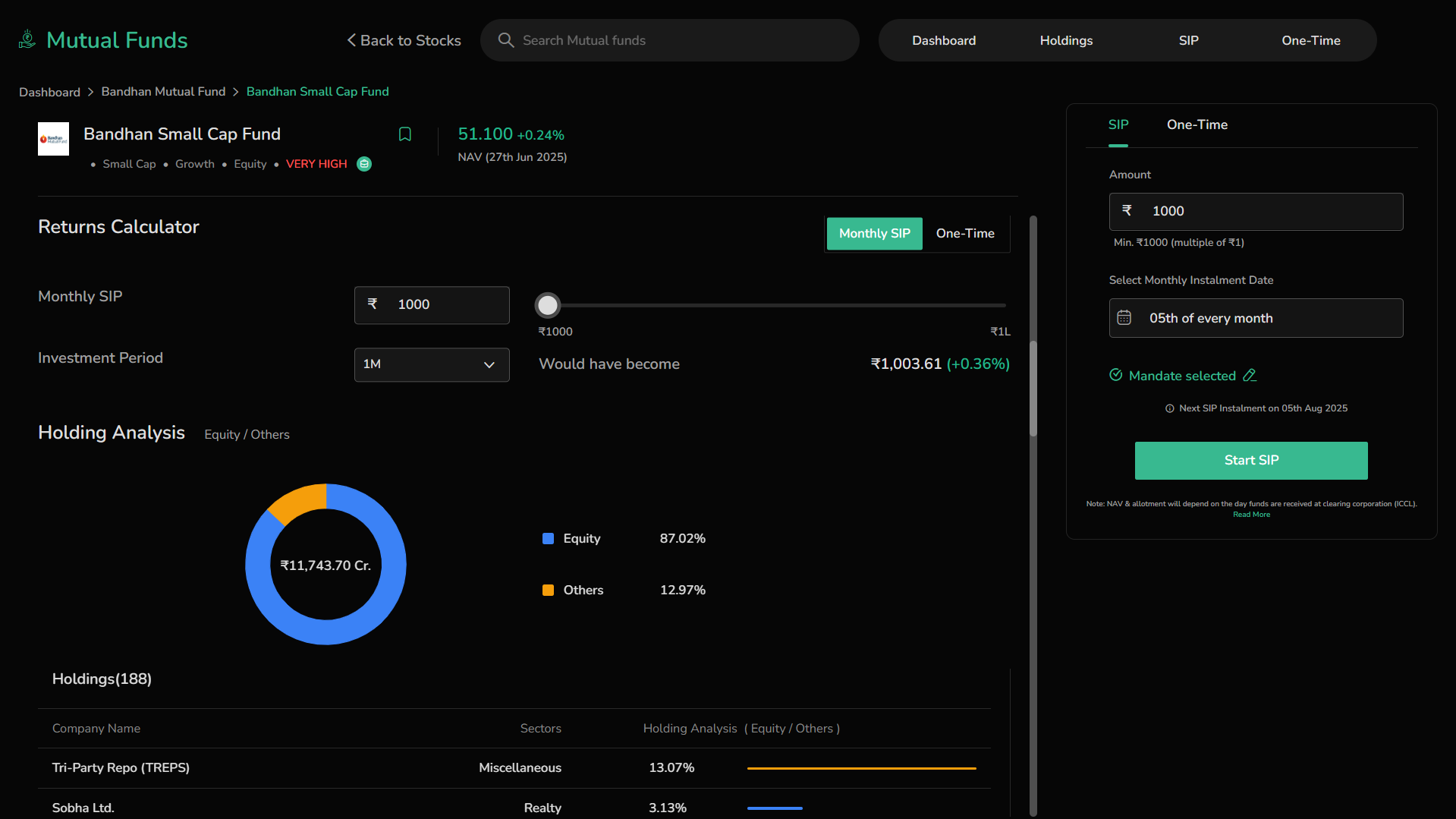Click the breadcrumb arrow after Dashboard
Screen dimensions: 1456x819
91,92
